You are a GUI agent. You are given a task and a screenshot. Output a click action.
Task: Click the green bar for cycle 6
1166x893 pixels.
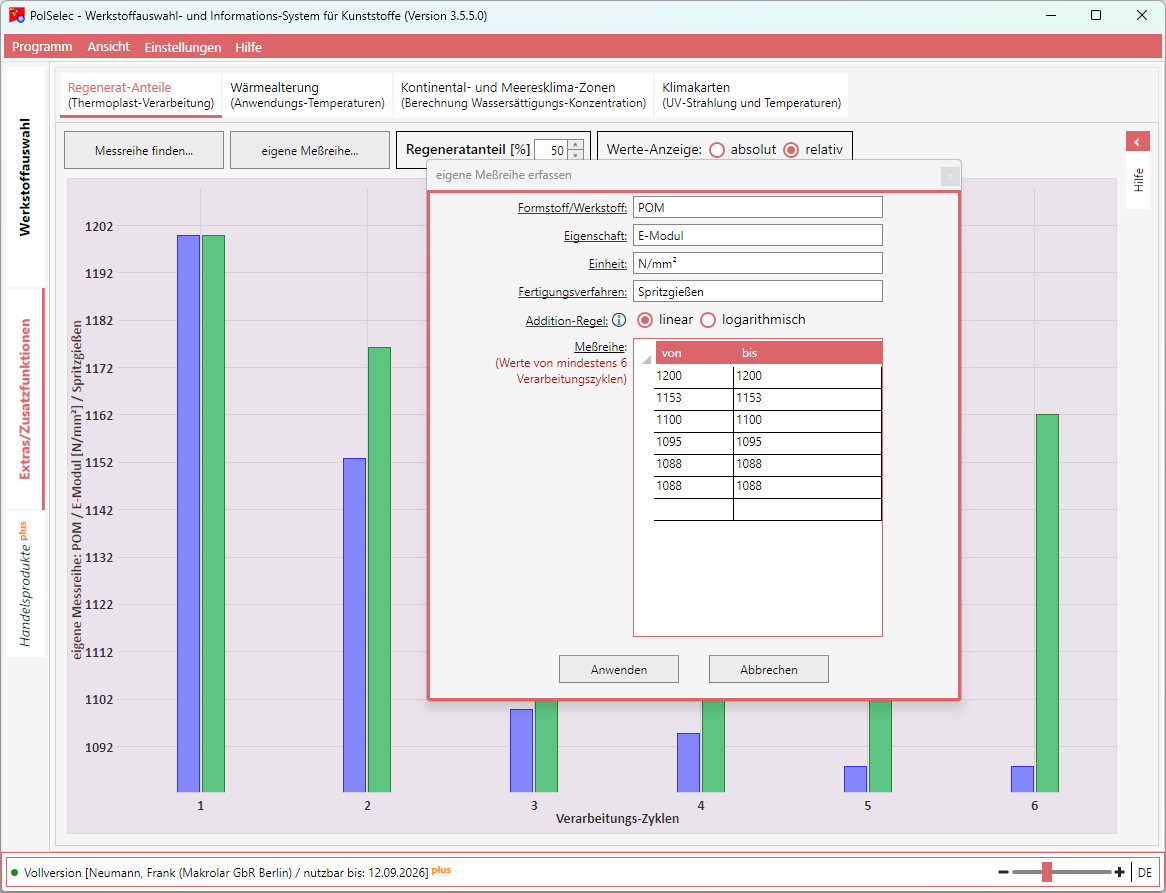1047,603
